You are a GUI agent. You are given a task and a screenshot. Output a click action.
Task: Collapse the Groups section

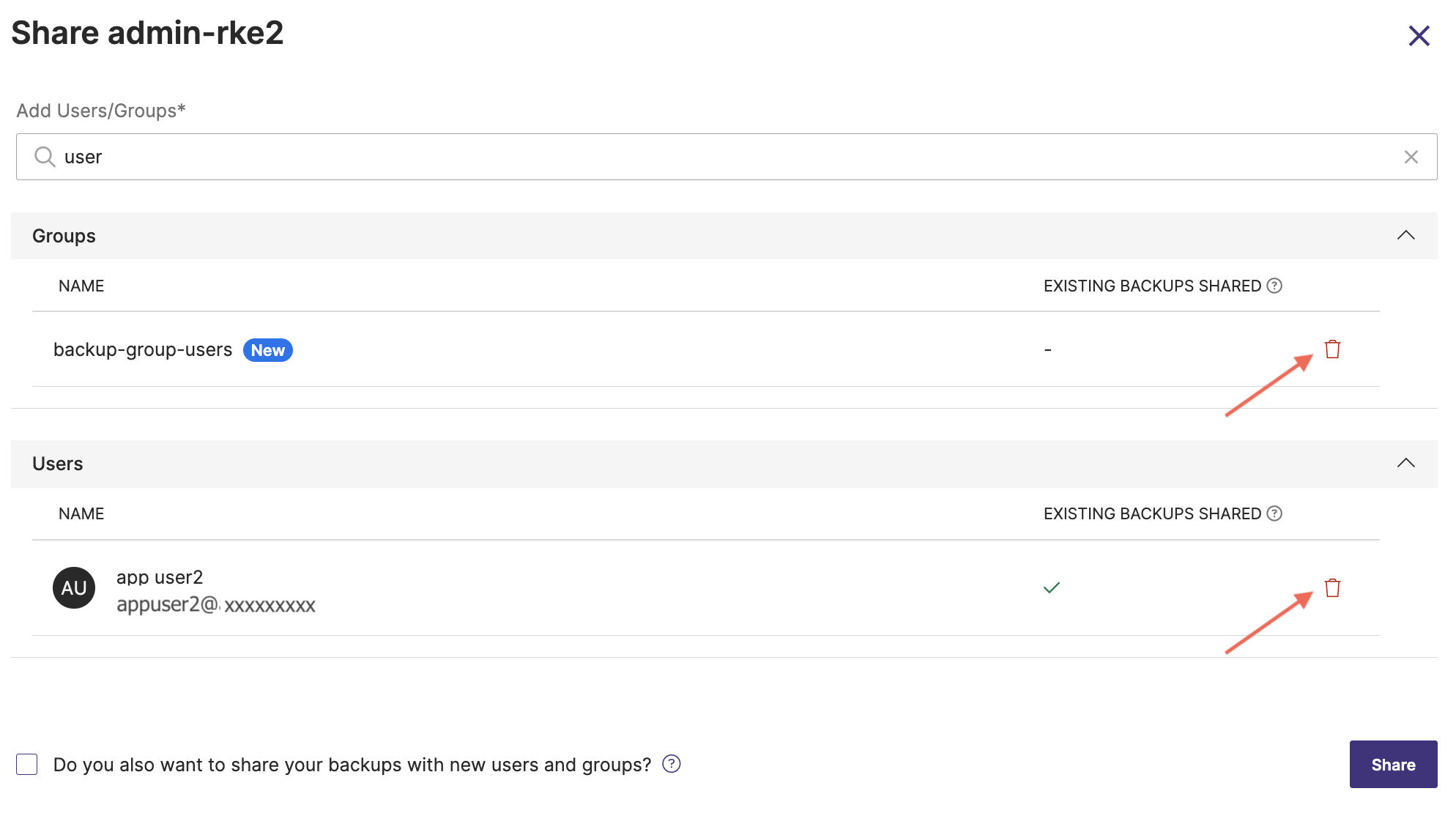point(1405,235)
